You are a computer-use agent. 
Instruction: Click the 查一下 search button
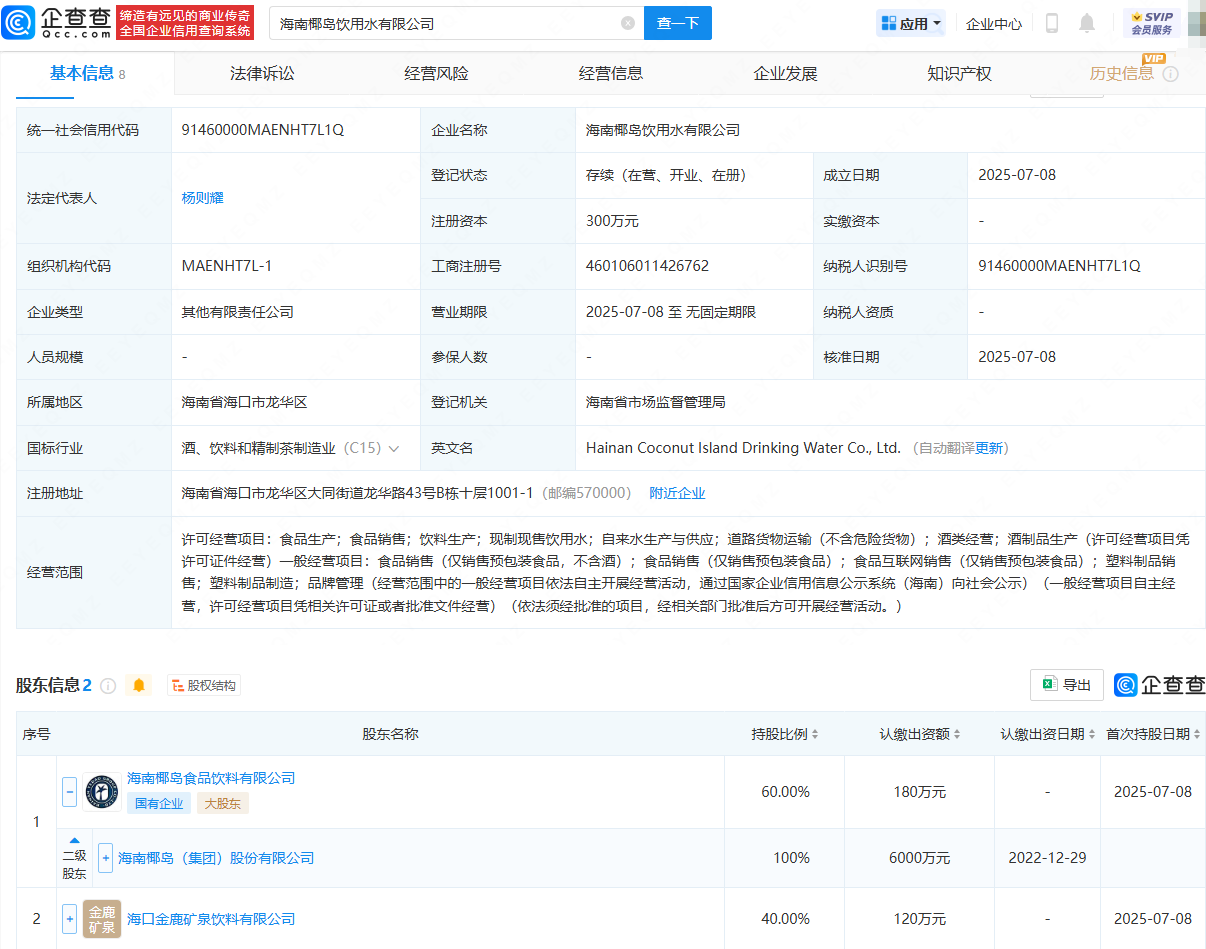tap(678, 23)
